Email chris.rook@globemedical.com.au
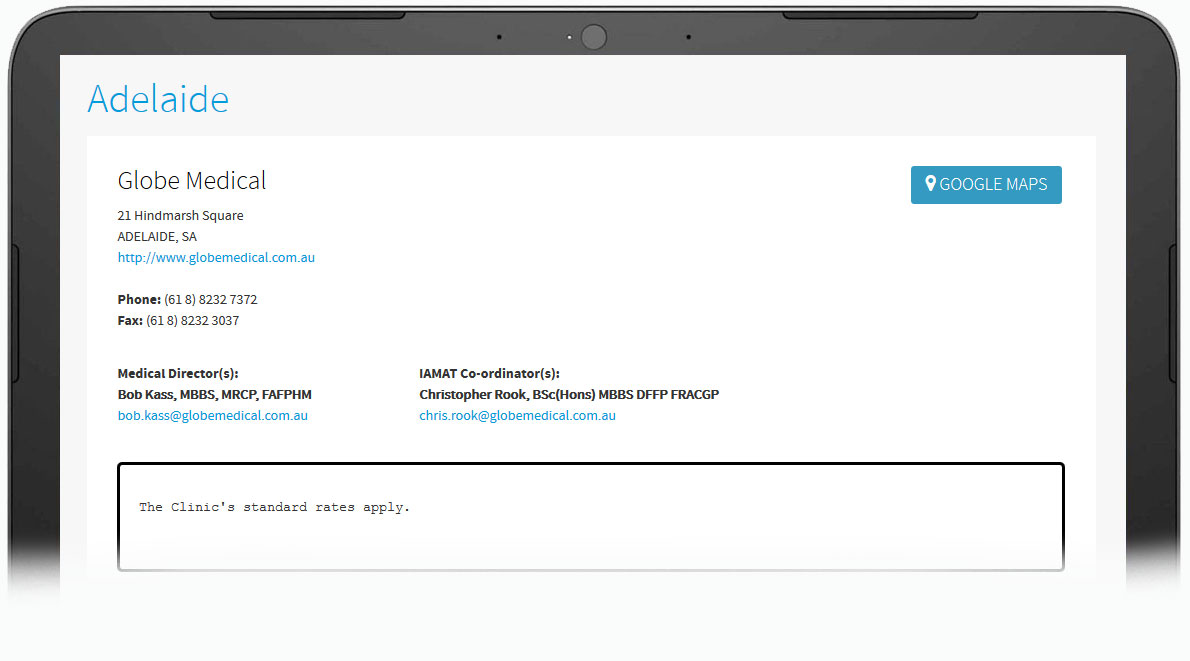The image size is (1190, 661). pos(518,415)
